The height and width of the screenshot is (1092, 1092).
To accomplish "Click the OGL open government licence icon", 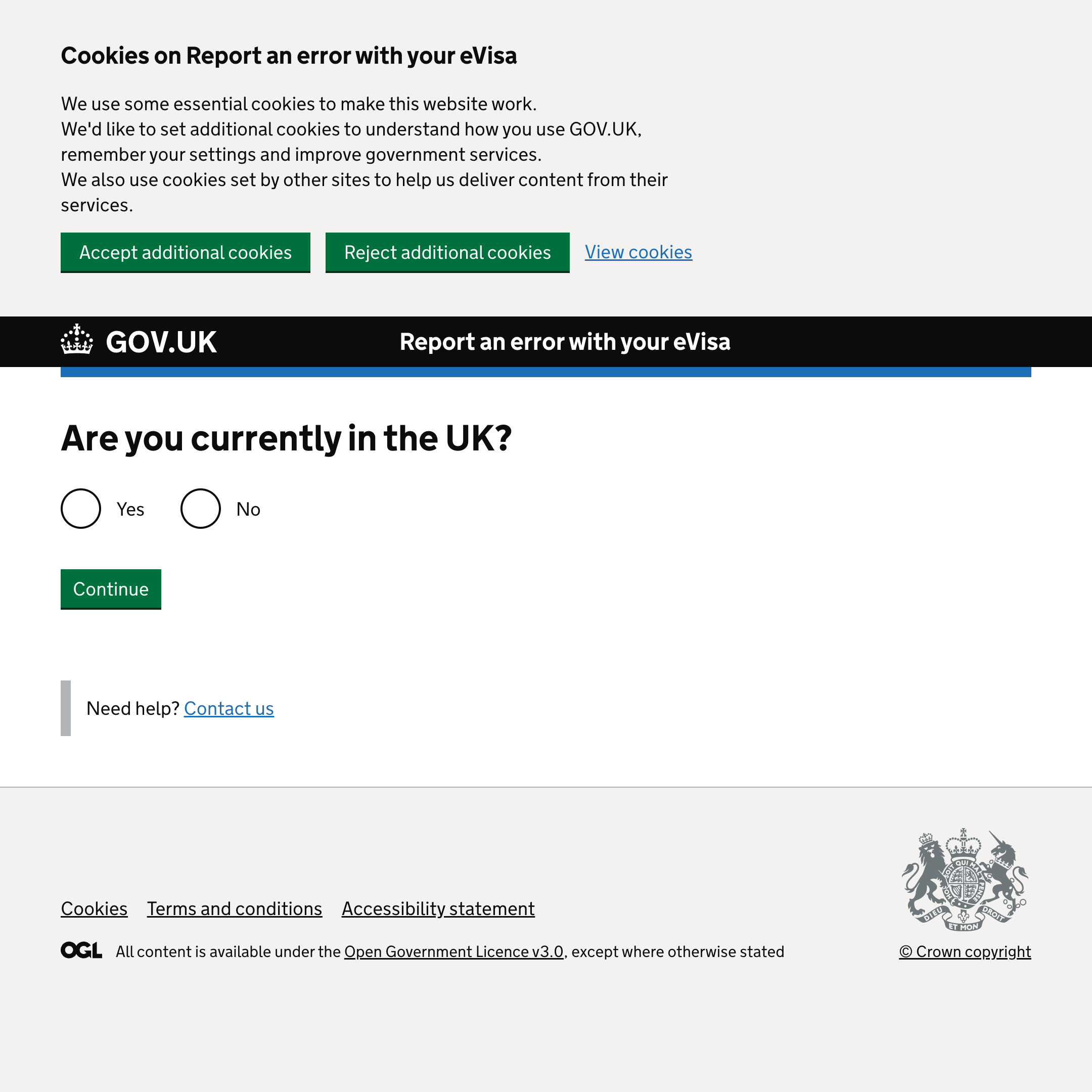I will [x=81, y=951].
